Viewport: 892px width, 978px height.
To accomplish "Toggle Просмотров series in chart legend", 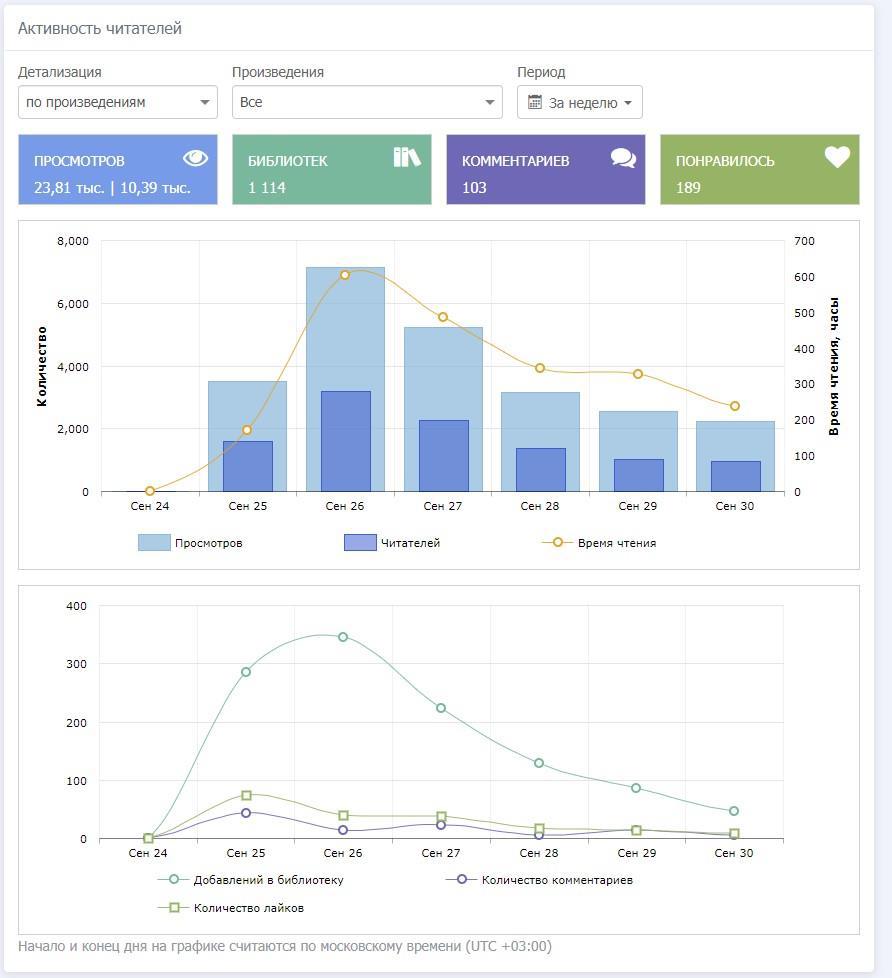I will [190, 543].
